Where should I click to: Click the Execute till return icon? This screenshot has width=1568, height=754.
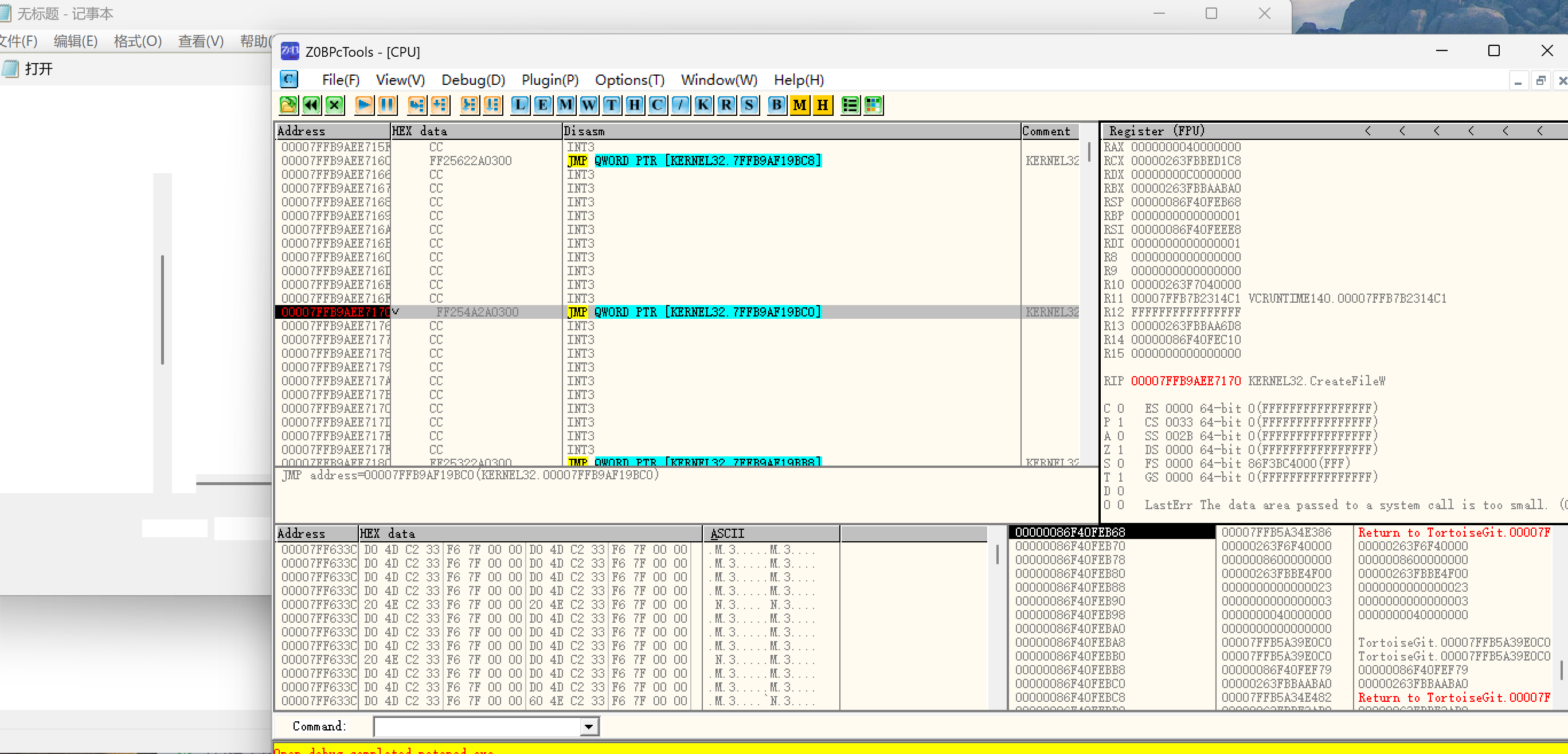tap(493, 106)
